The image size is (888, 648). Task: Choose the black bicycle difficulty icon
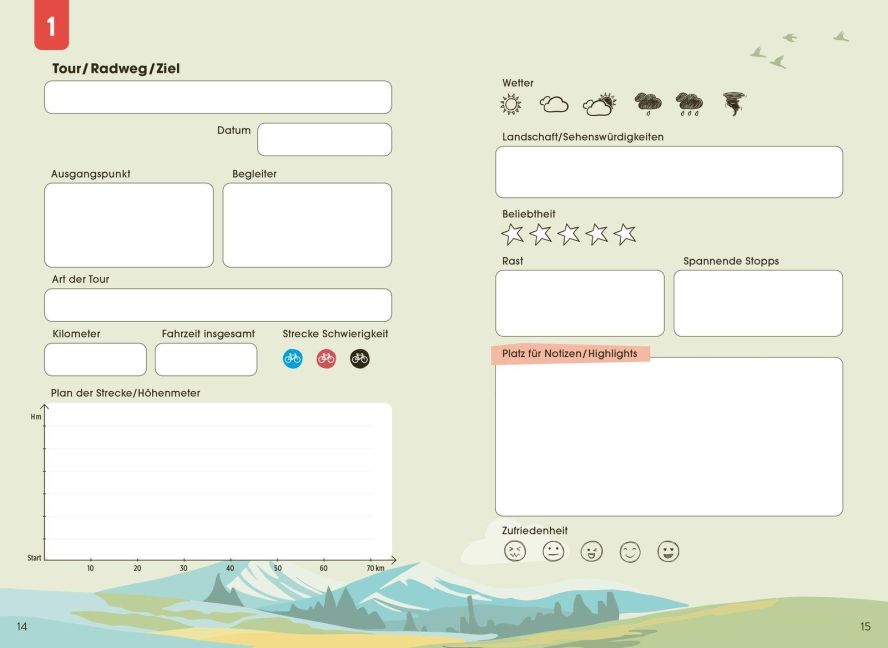point(360,359)
